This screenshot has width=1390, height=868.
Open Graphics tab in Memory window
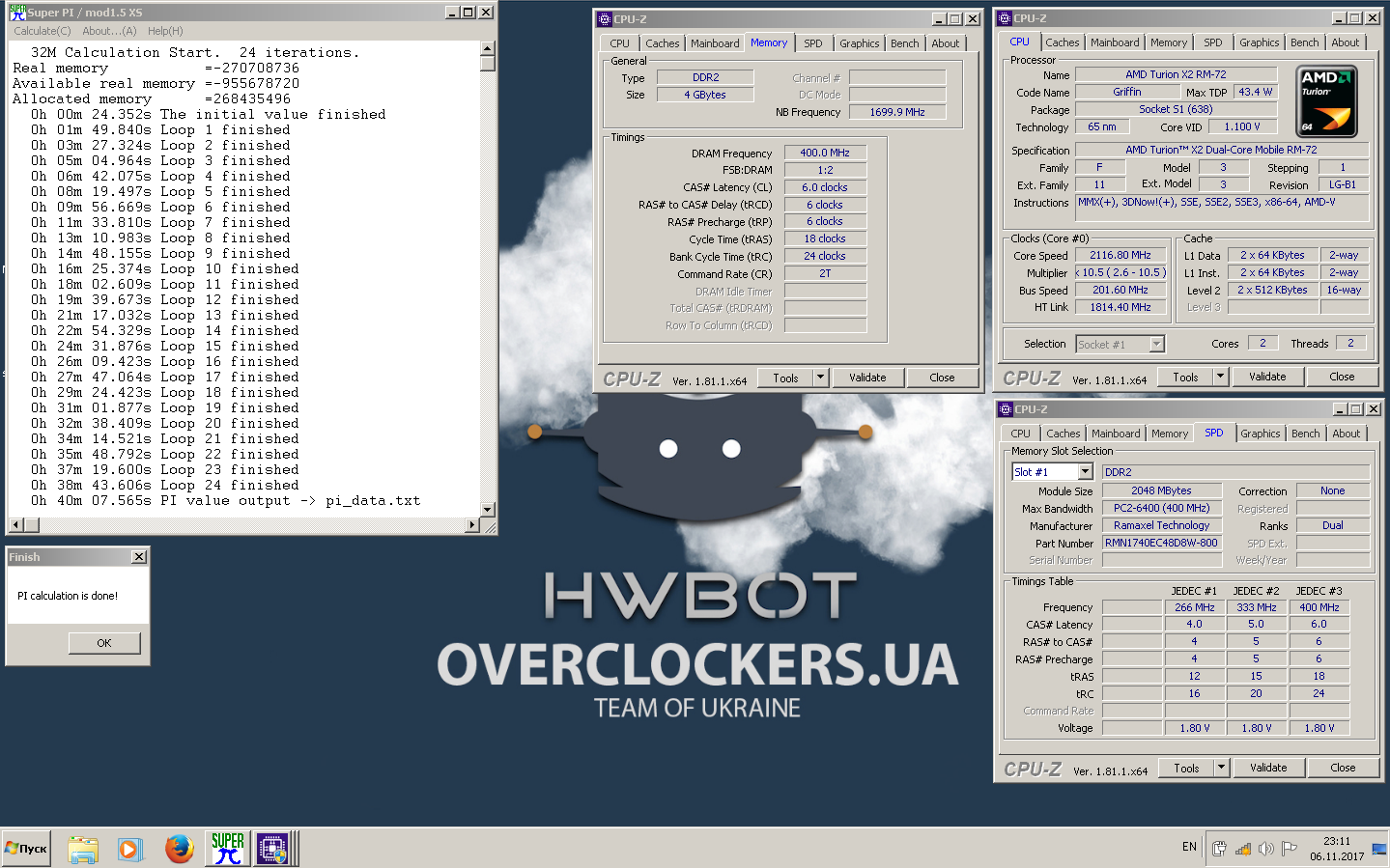(860, 43)
